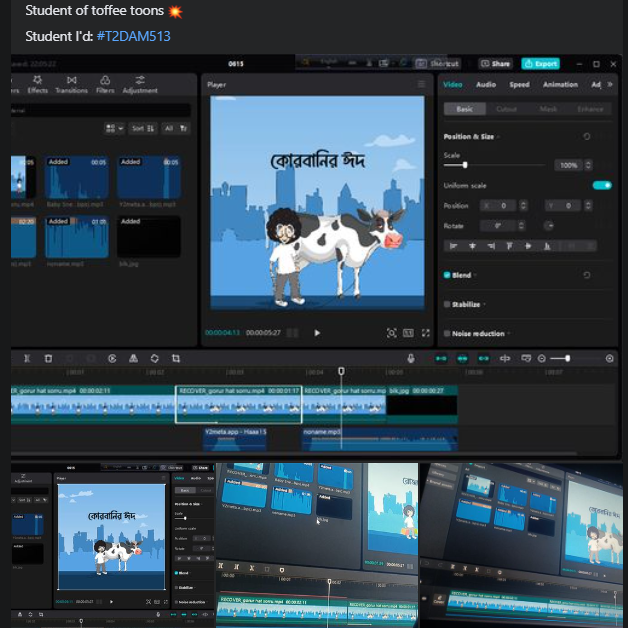Reset Position & Size with the reset icon
Viewport: 628px width, 628px height.
pos(586,136)
